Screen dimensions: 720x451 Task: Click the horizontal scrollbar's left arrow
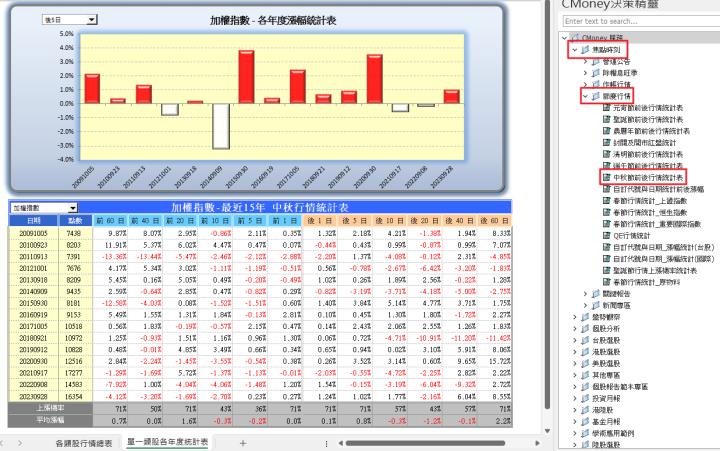click(340, 443)
